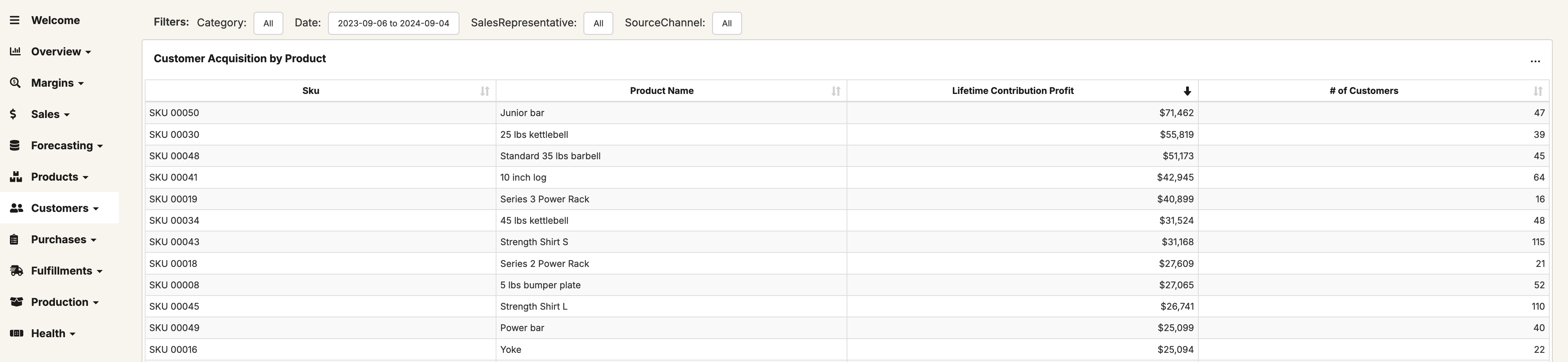Viewport: 1568px width, 362px height.
Task: Toggle sort on the Sku column
Action: (x=485, y=91)
